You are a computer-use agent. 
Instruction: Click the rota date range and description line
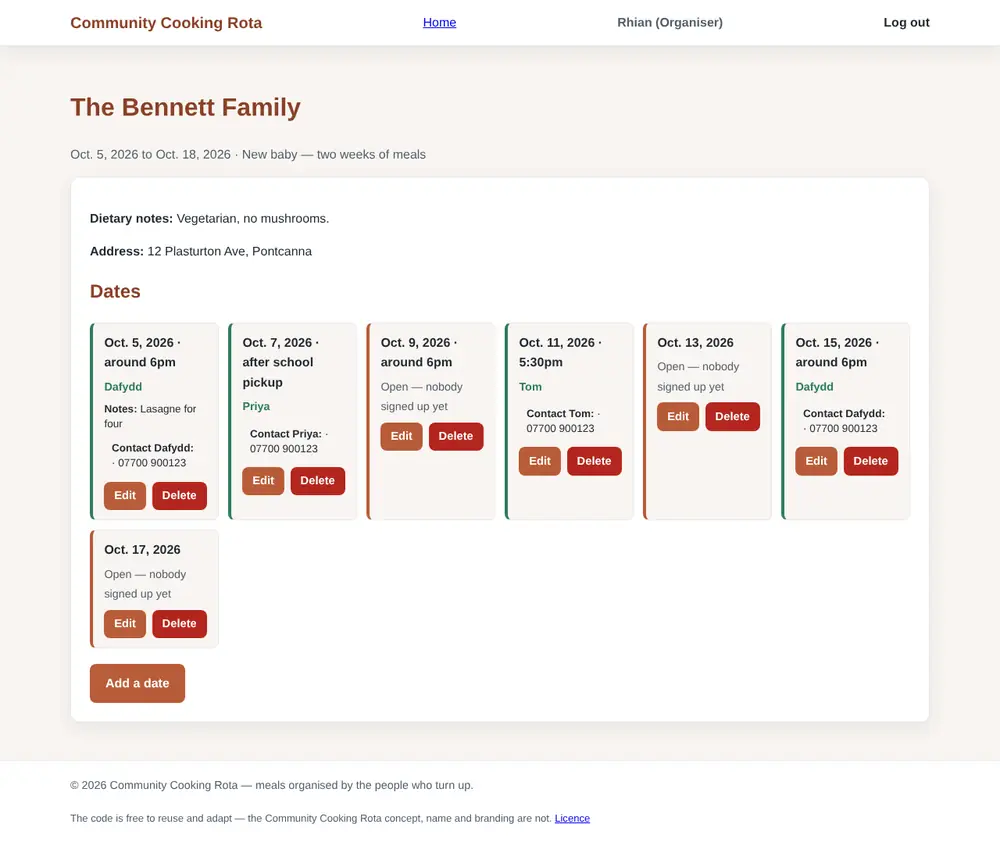coord(248,154)
